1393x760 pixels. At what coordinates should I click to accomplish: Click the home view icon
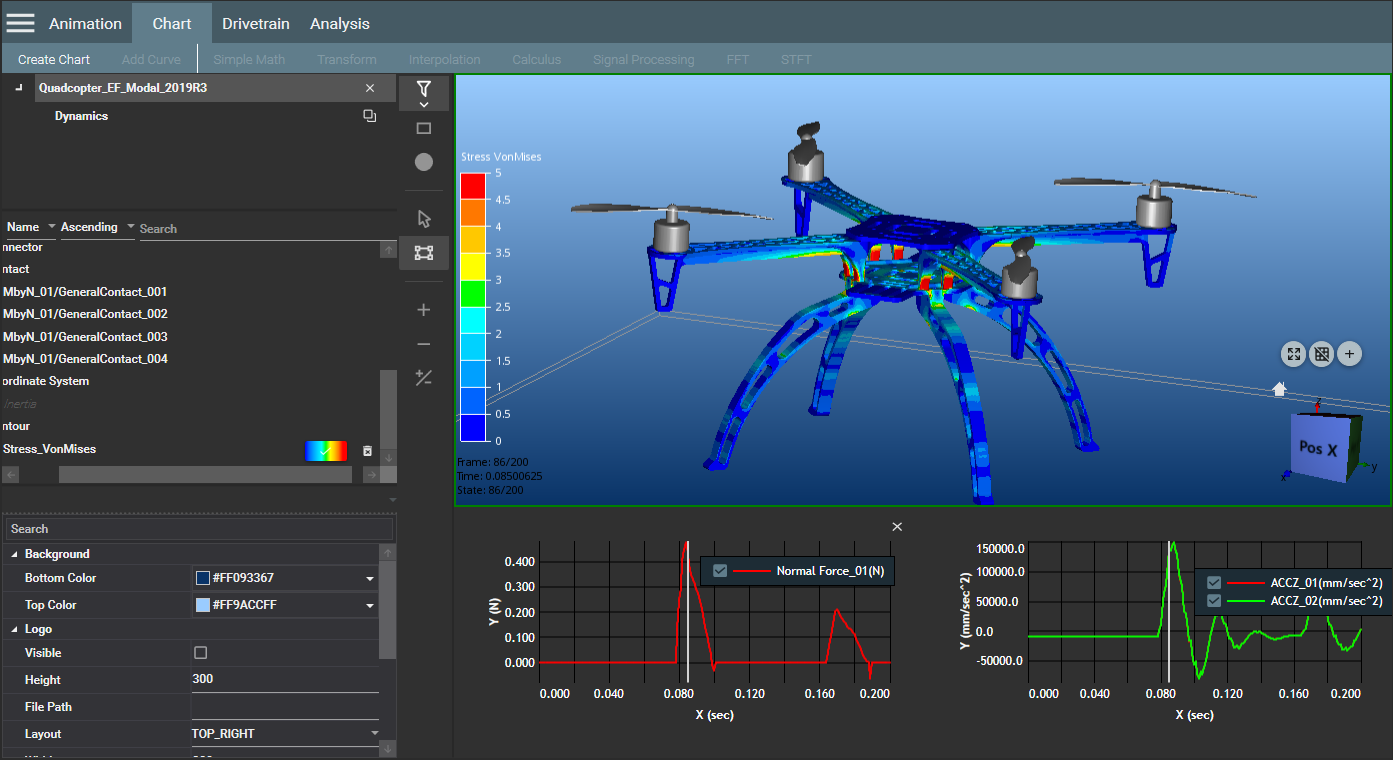(1279, 389)
